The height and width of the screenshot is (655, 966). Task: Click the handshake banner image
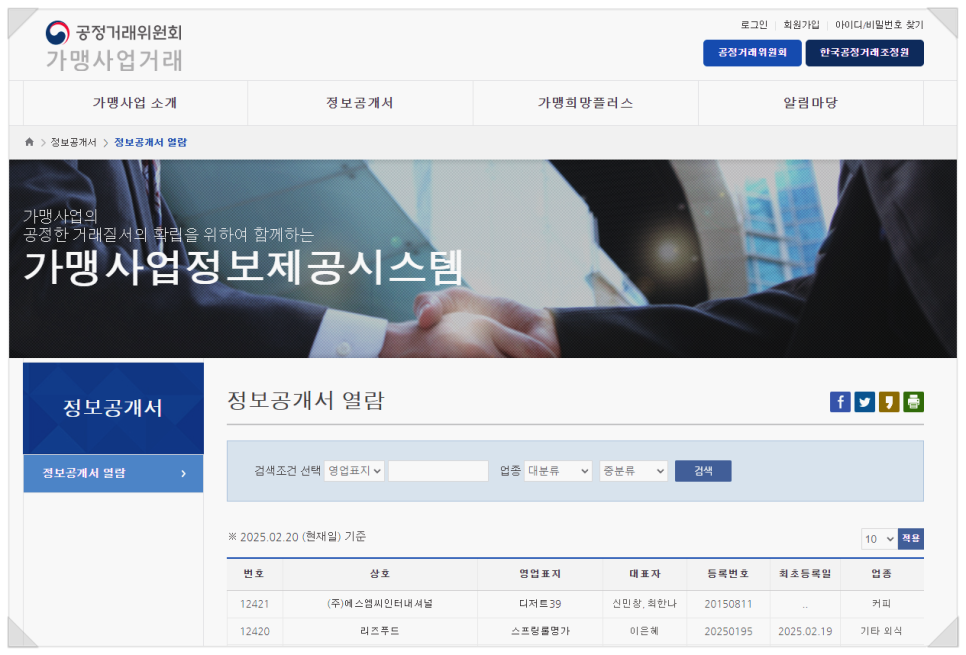483,259
